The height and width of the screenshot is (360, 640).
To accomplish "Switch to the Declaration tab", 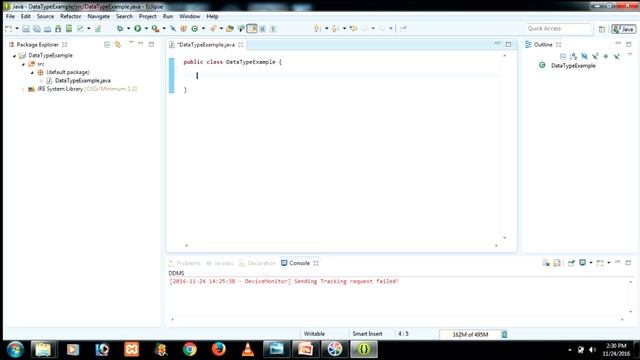I will point(258,263).
